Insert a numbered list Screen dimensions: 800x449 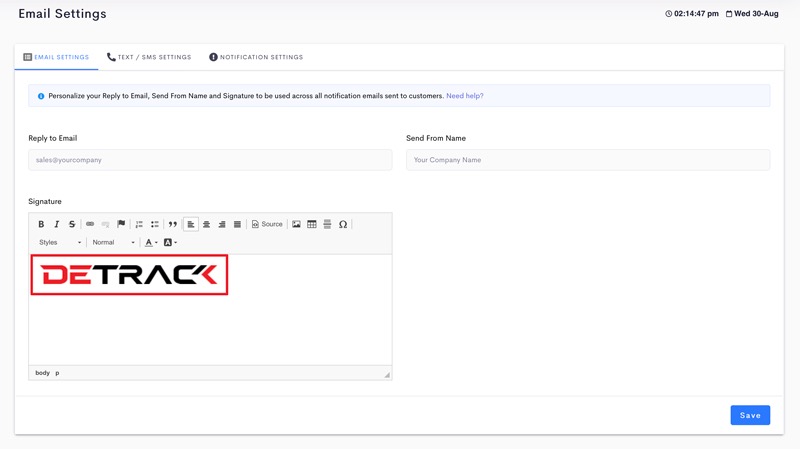(x=139, y=224)
